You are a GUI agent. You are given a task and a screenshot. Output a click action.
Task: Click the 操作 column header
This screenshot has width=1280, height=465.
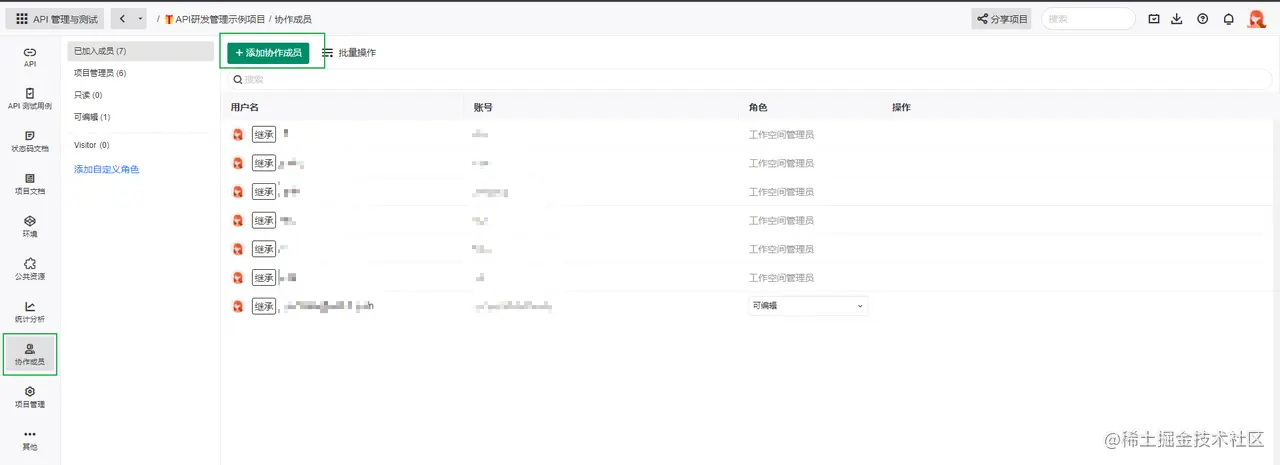[901, 107]
